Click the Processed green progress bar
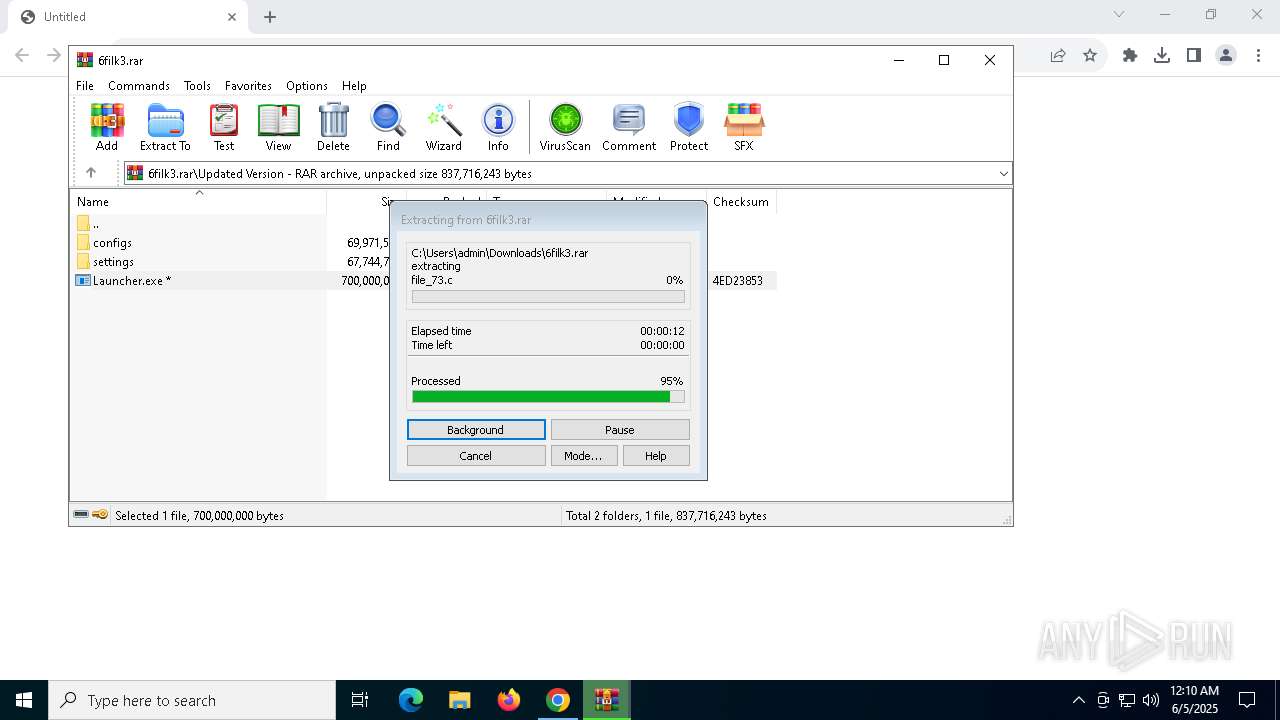The width and height of the screenshot is (1280, 720). point(548,397)
